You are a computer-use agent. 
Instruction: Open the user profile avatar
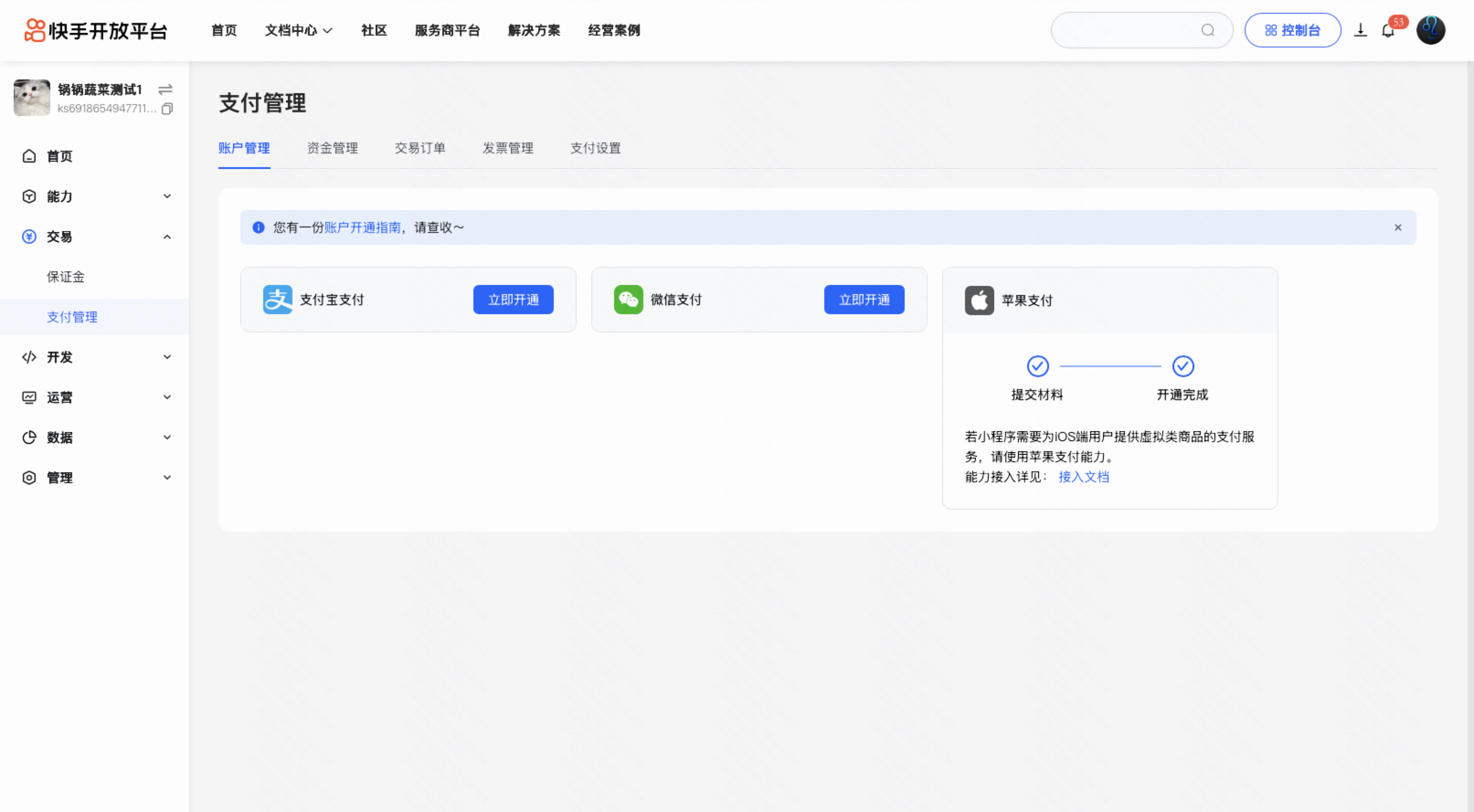(x=1431, y=30)
